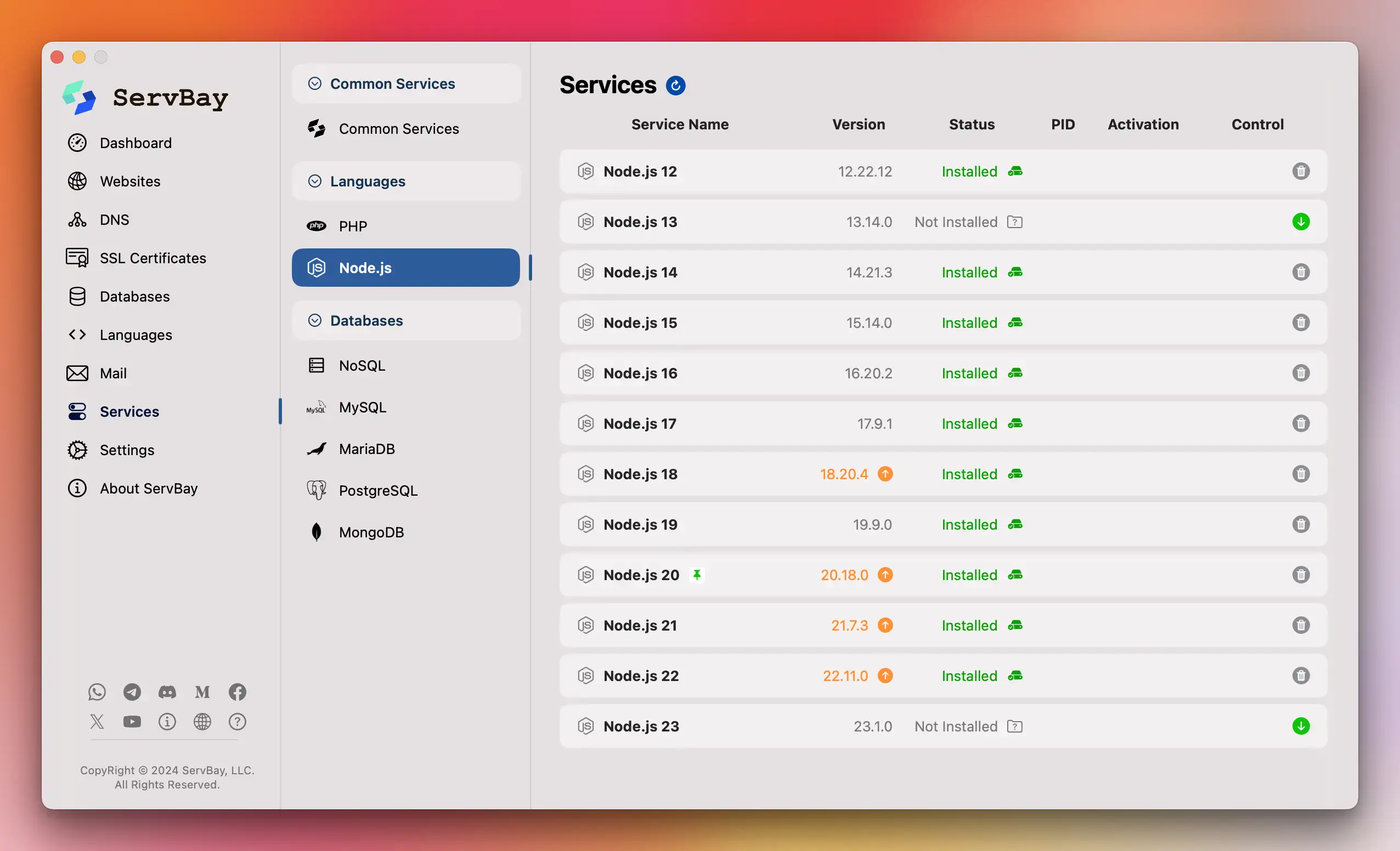Image resolution: width=1400 pixels, height=851 pixels.
Task: Open Languages in left sidebar
Action: coord(120,334)
